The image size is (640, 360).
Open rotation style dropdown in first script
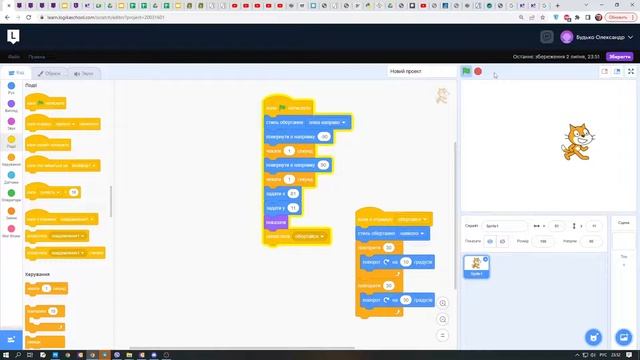327,122
